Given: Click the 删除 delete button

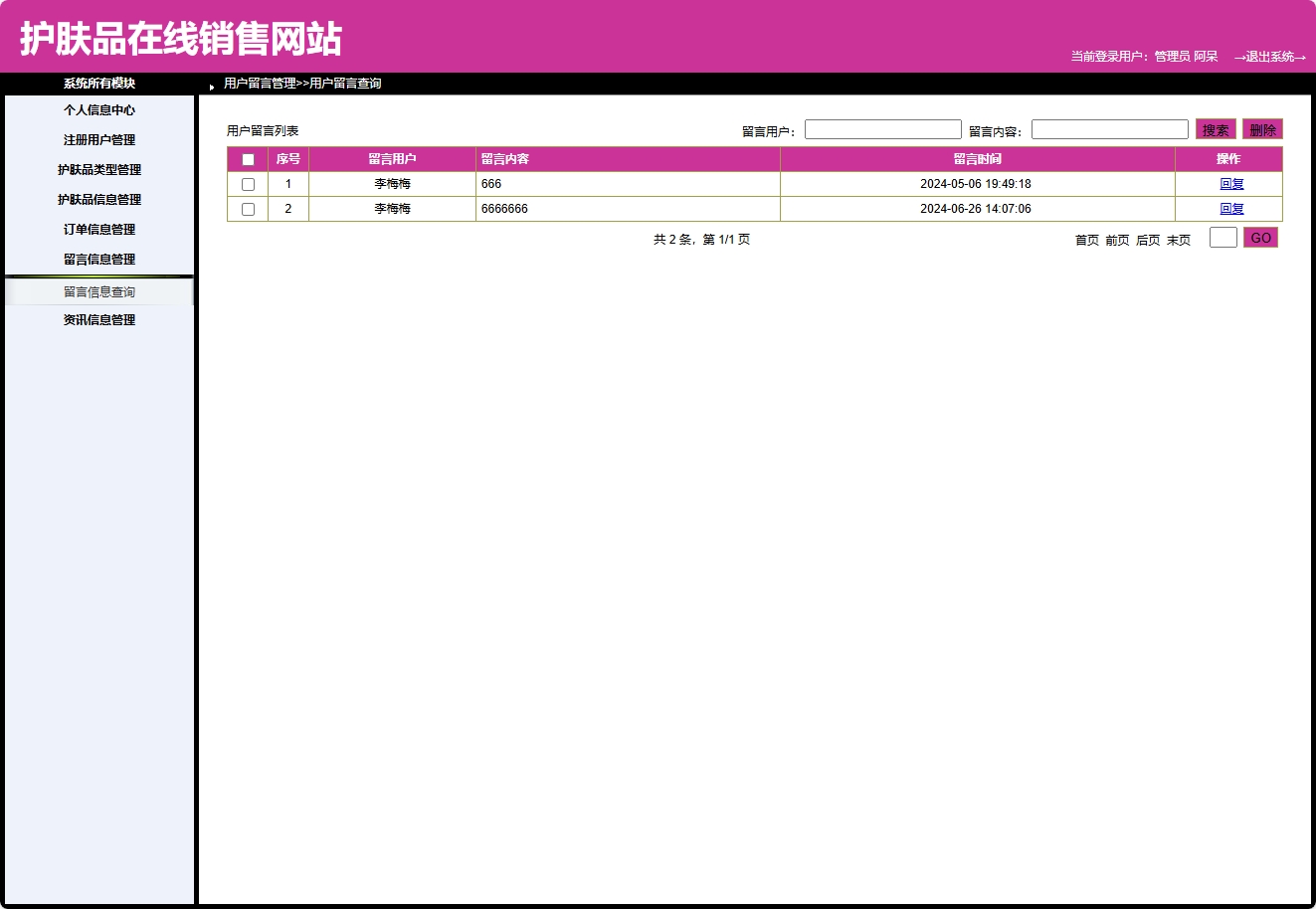Looking at the screenshot, I should (x=1262, y=128).
